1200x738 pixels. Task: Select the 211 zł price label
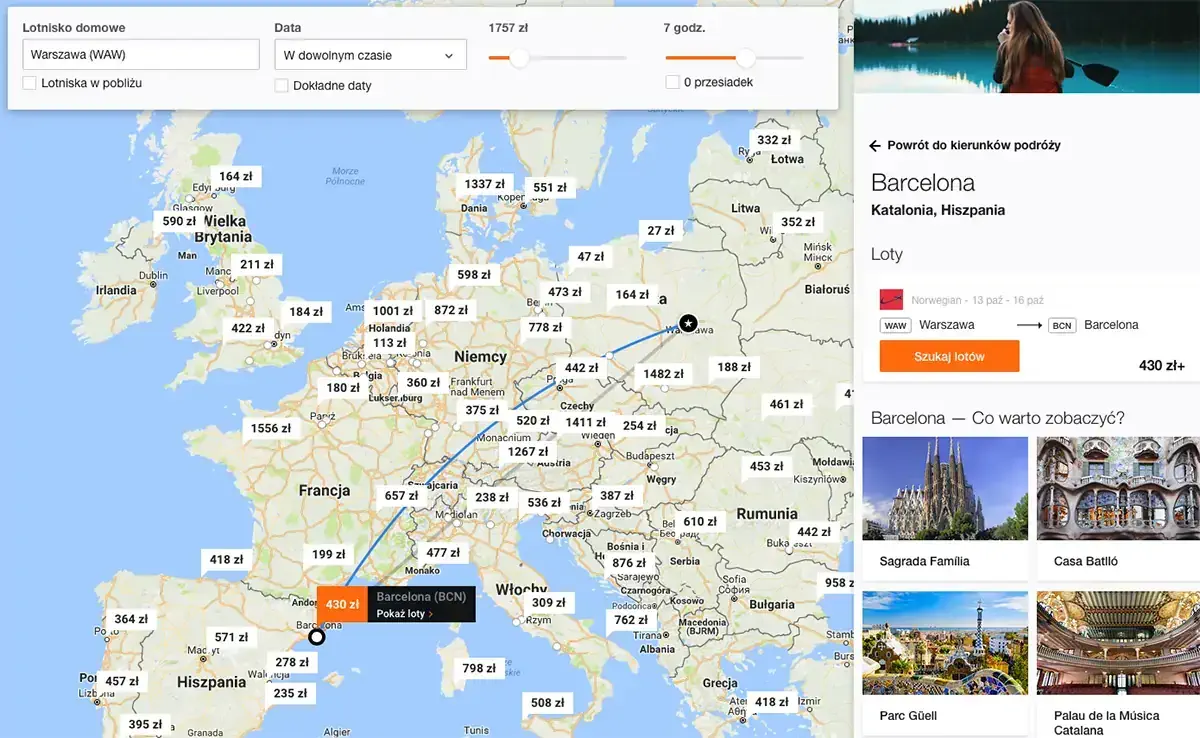pos(256,265)
